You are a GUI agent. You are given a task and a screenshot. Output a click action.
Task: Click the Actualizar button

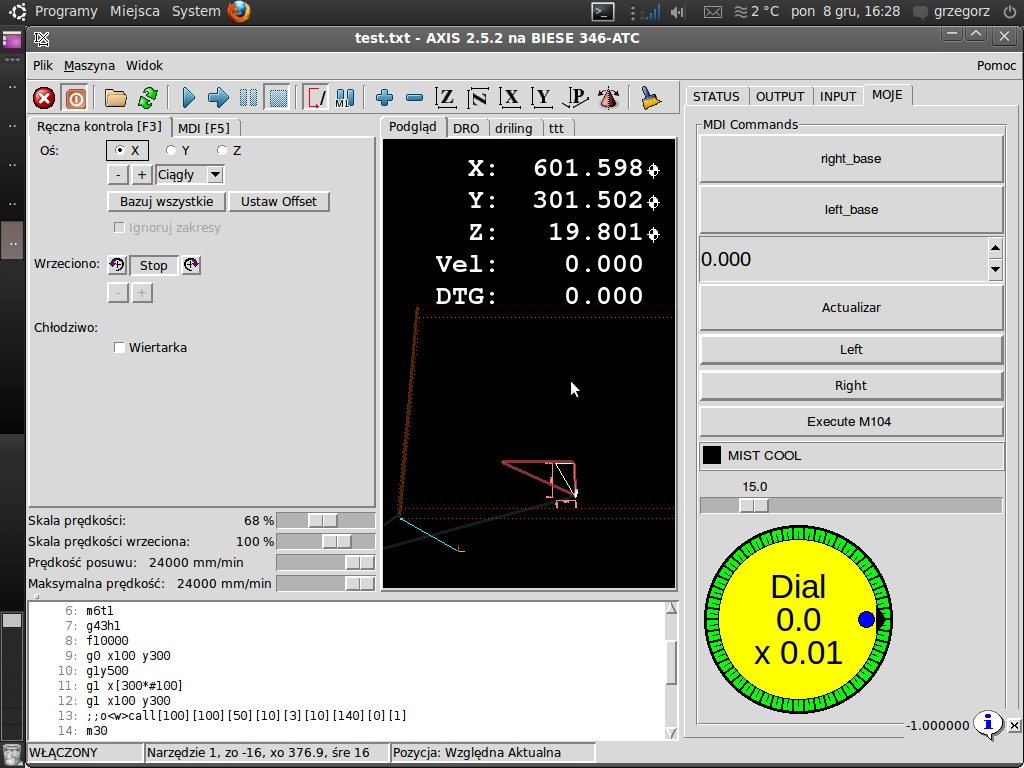click(x=851, y=308)
